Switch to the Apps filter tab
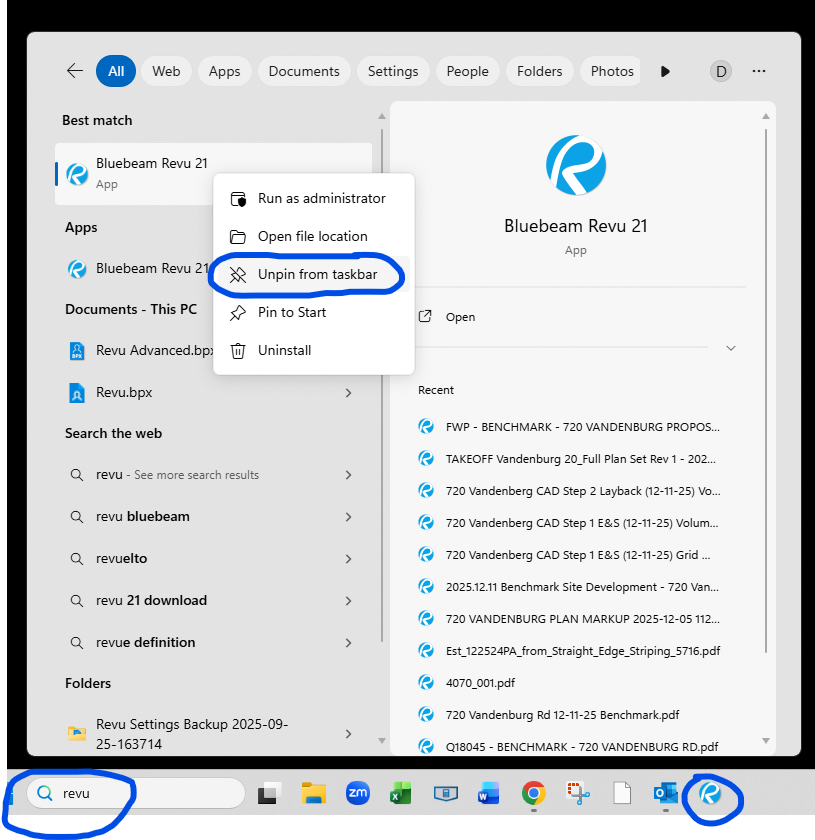 (225, 71)
